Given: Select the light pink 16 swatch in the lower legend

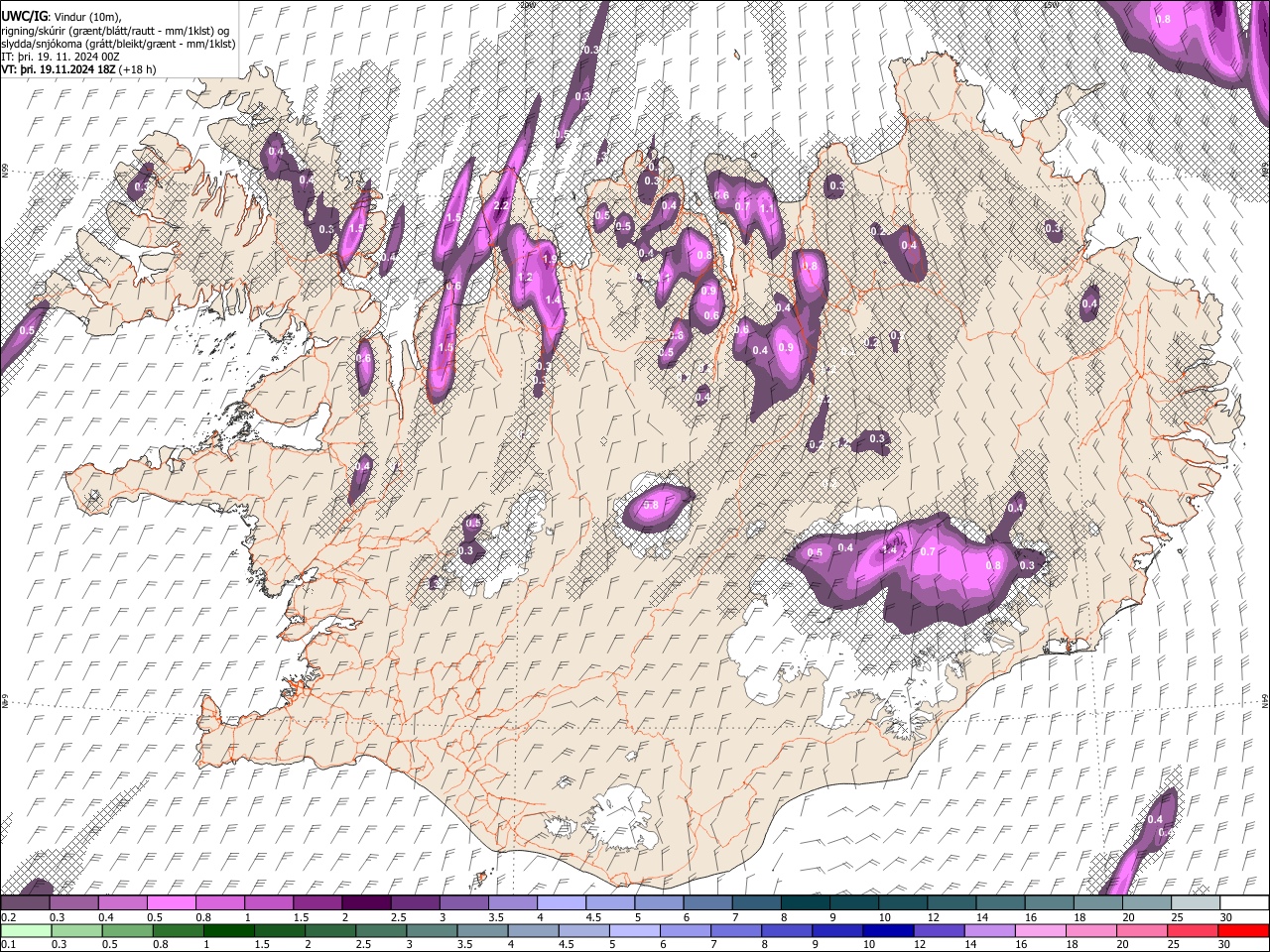Looking at the screenshot, I should pos(1041,931).
